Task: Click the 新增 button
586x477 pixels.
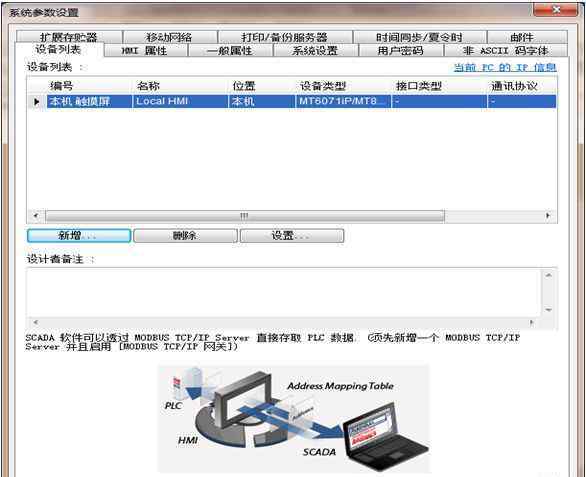Action: pos(79,236)
